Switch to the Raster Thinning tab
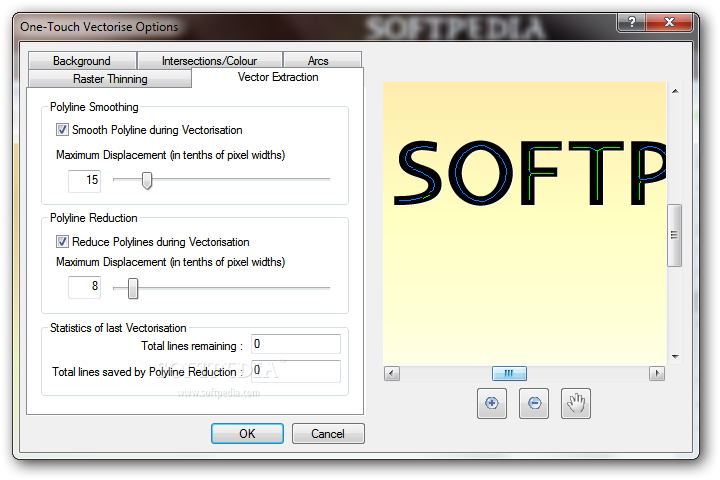The height and width of the screenshot is (480, 720). pos(110,79)
